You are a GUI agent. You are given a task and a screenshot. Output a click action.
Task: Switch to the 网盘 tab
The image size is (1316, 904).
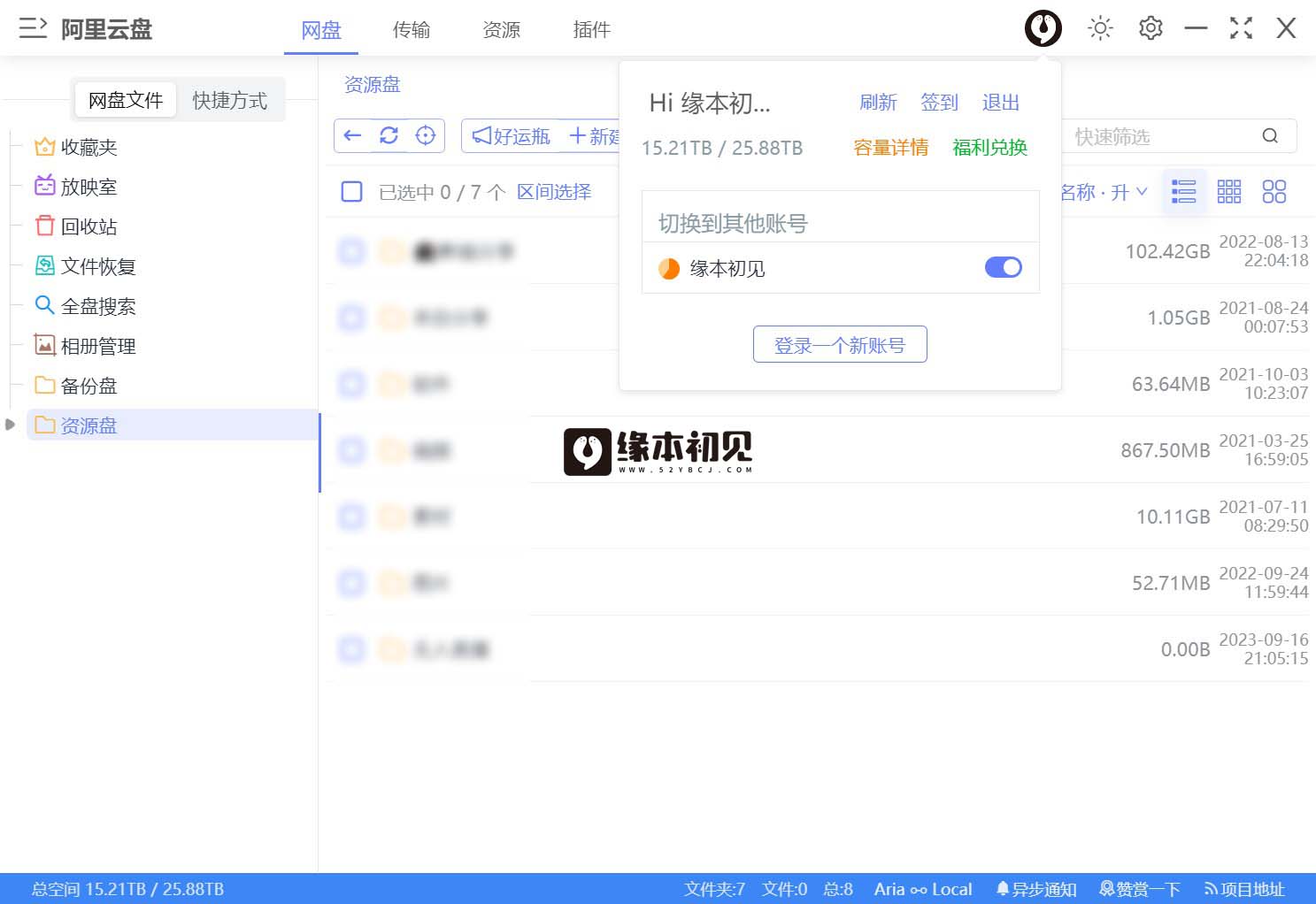click(321, 30)
